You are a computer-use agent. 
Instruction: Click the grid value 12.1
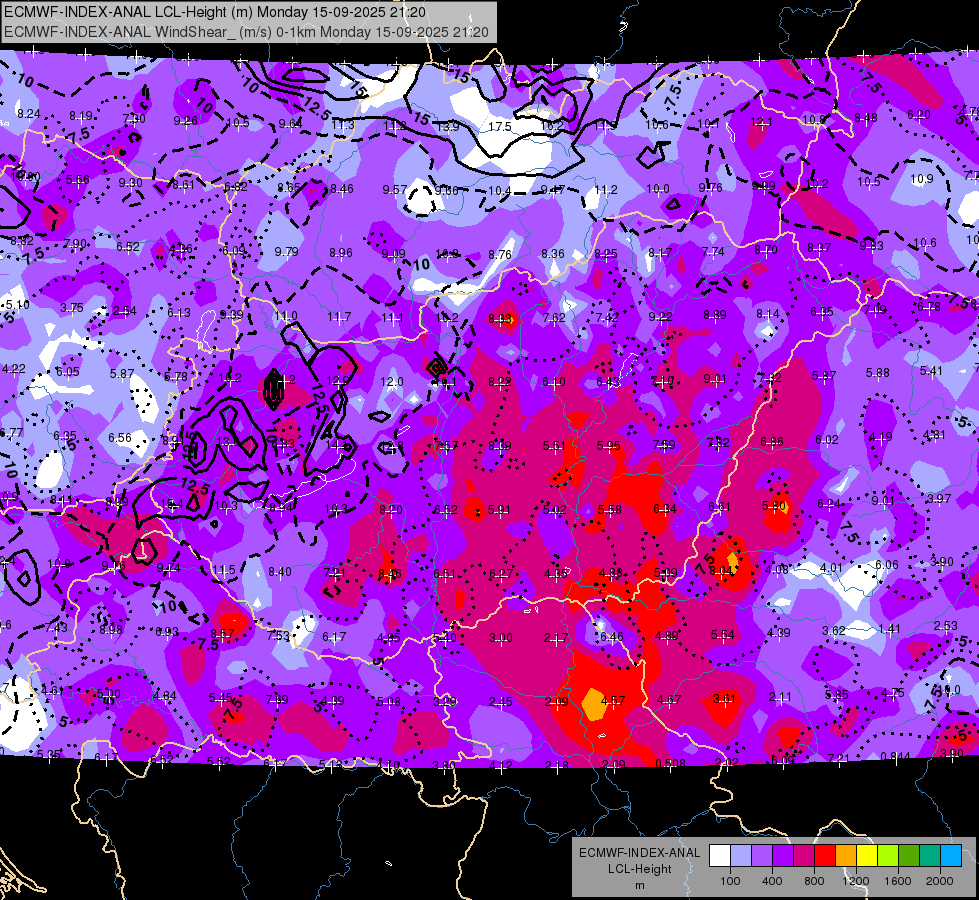(761, 122)
